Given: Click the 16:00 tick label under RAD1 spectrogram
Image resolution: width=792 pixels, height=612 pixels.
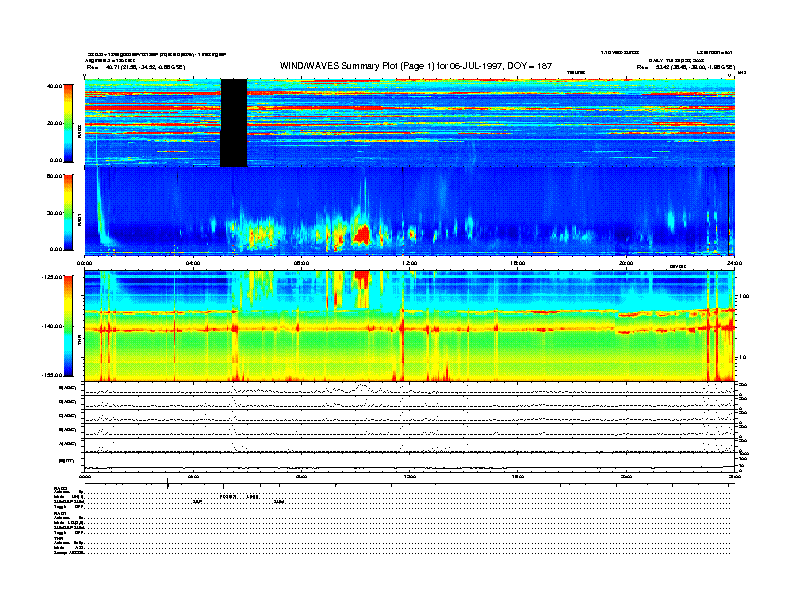Looking at the screenshot, I should coord(518,263).
